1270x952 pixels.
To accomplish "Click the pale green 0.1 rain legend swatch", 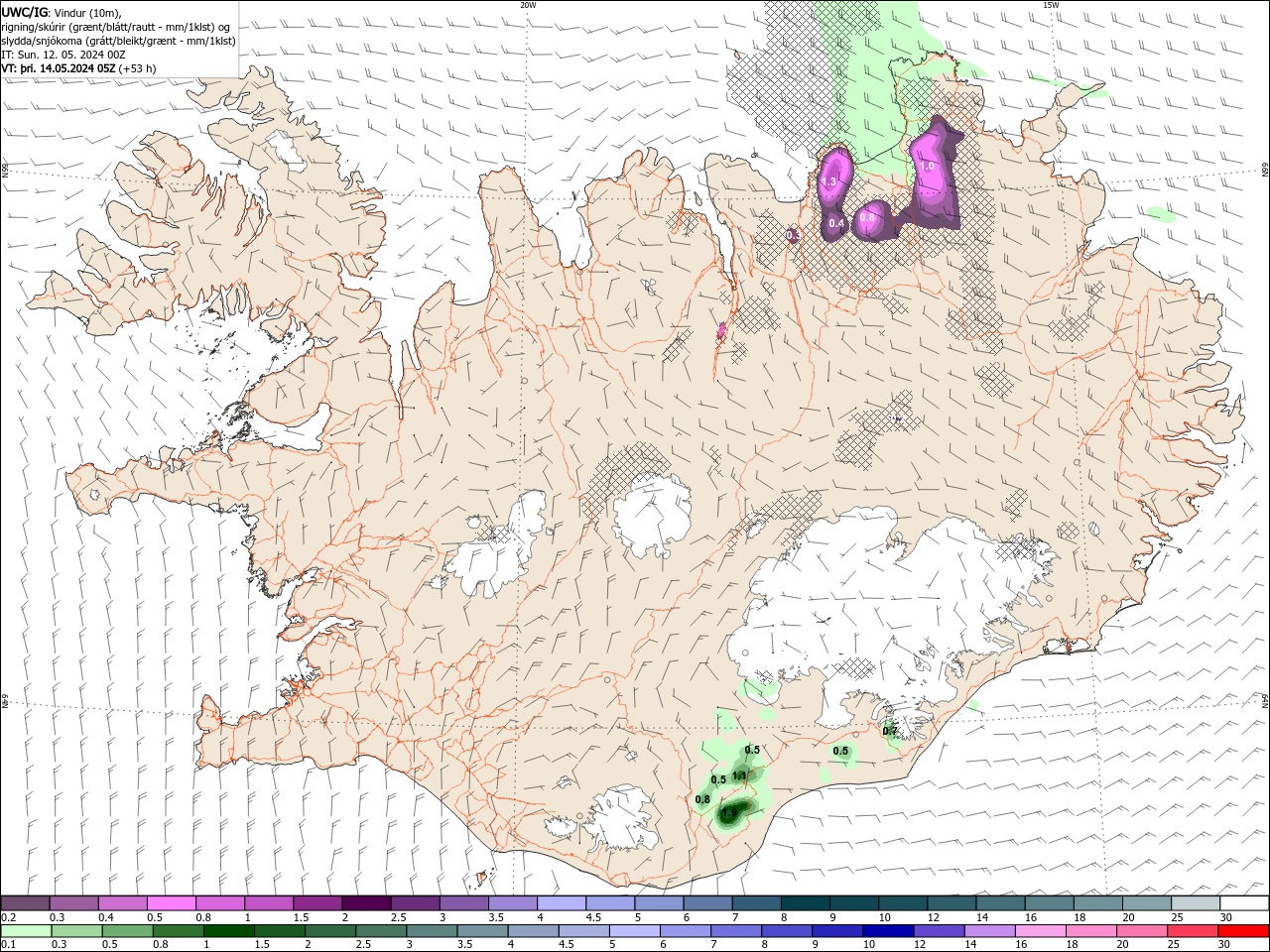I will tap(25, 930).
